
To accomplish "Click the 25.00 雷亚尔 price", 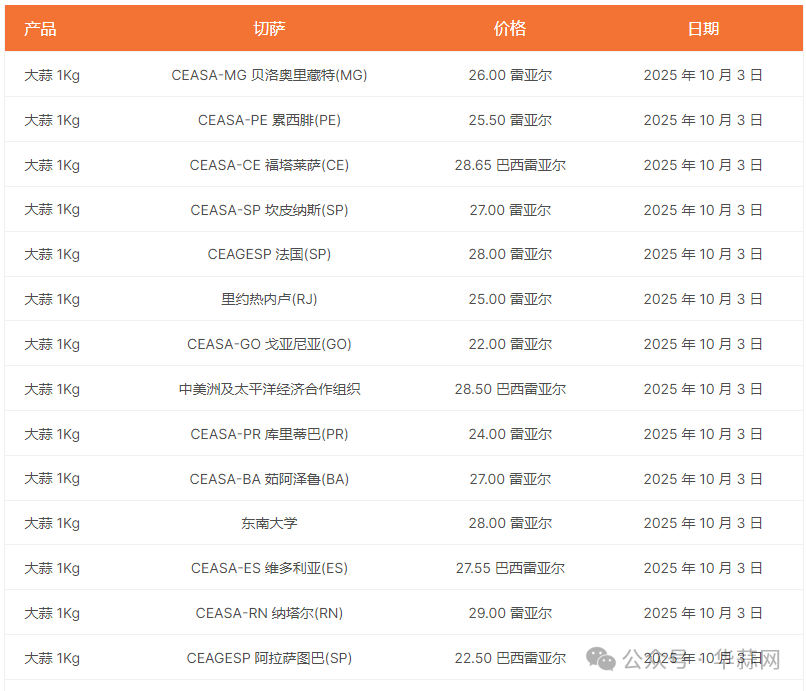I will pyautogui.click(x=510, y=299).
